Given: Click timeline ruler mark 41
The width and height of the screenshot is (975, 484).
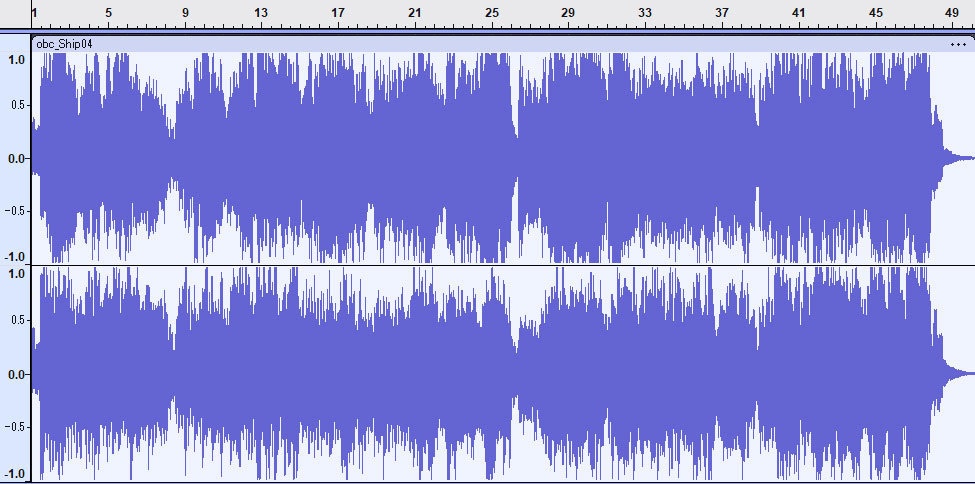Looking at the screenshot, I should 798,12.
